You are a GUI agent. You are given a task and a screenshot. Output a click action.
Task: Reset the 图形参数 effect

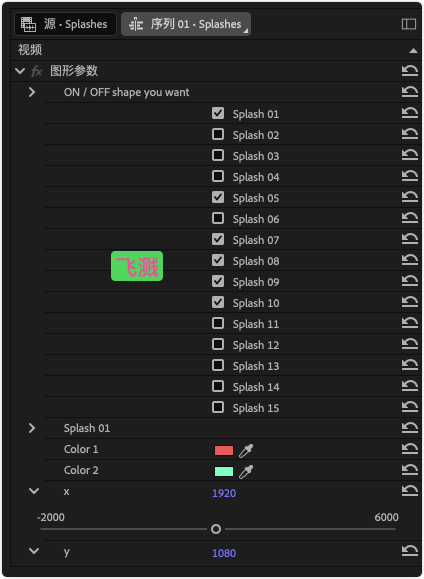tap(410, 71)
